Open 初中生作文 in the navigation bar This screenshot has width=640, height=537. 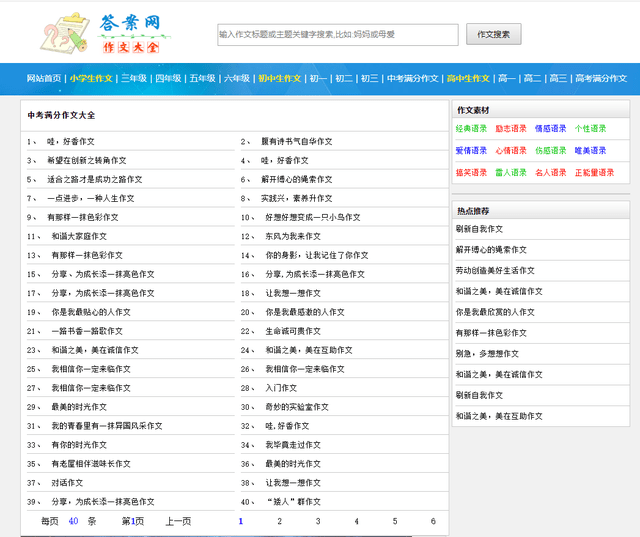tap(280, 78)
